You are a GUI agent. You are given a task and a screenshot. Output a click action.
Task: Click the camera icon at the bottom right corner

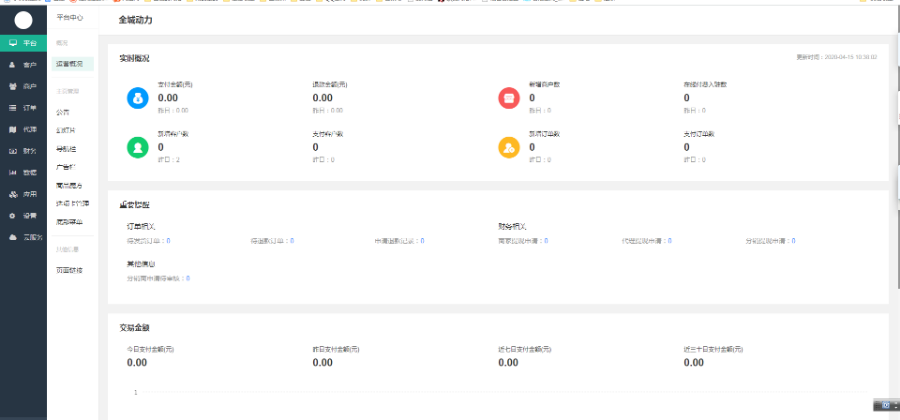click(887, 405)
